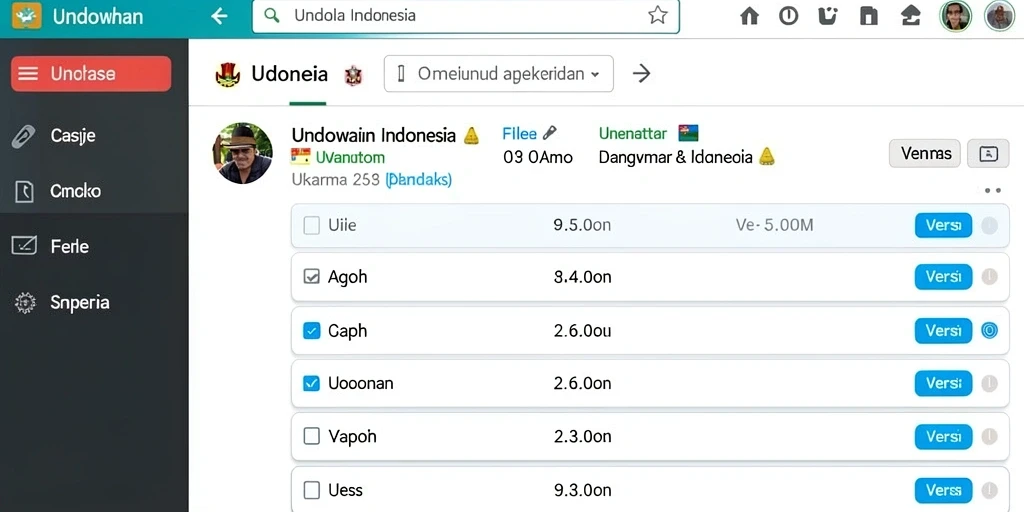Open the rightmost profile avatar
The image size is (1024, 512).
pos(999,16)
